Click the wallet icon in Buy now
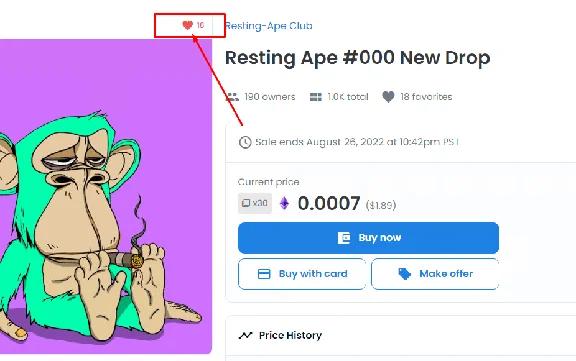 point(344,238)
